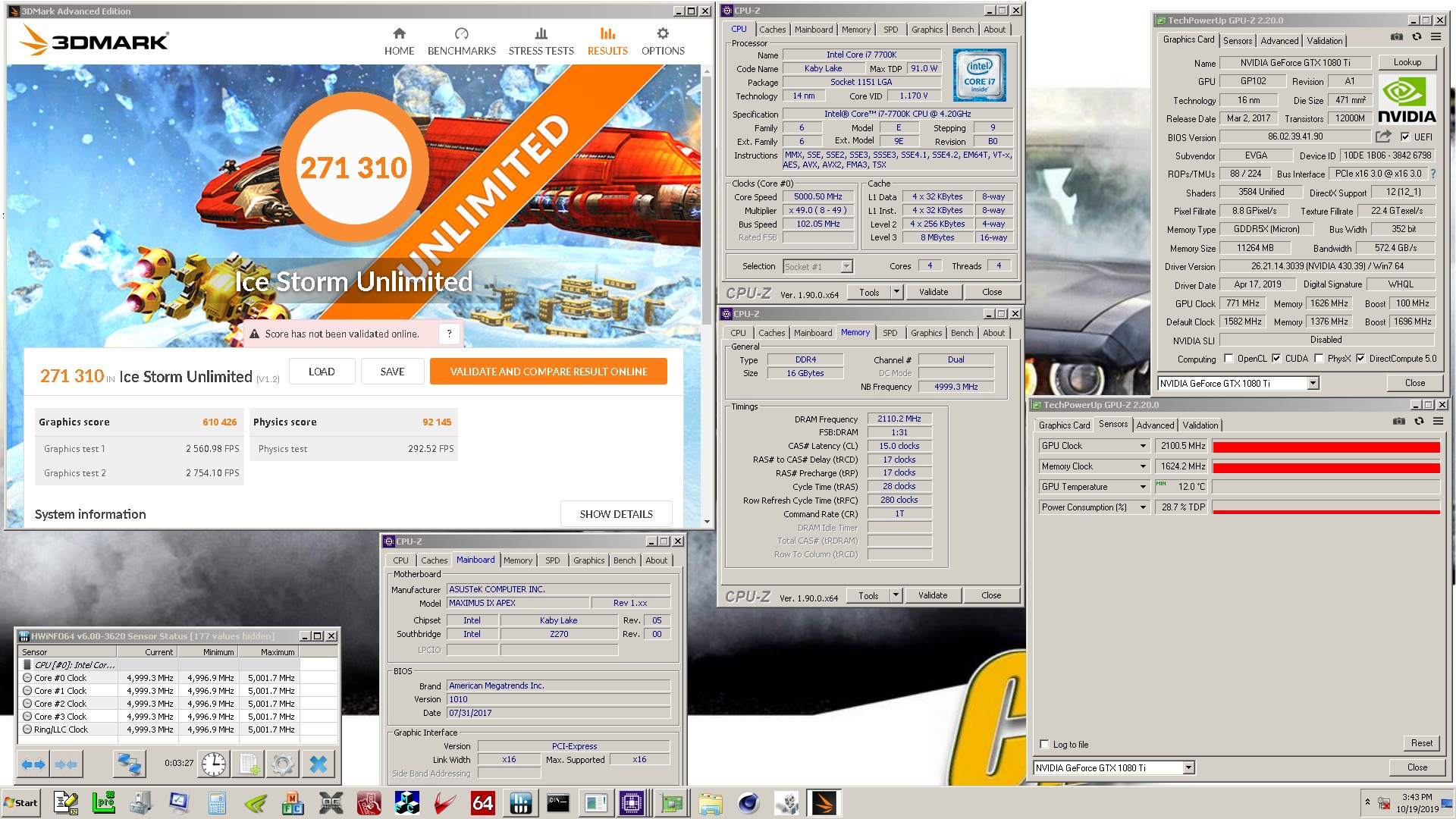The height and width of the screenshot is (819, 1456).
Task: Open Tools dropdown arrow in CPU-Z Memory window
Action: pos(896,595)
